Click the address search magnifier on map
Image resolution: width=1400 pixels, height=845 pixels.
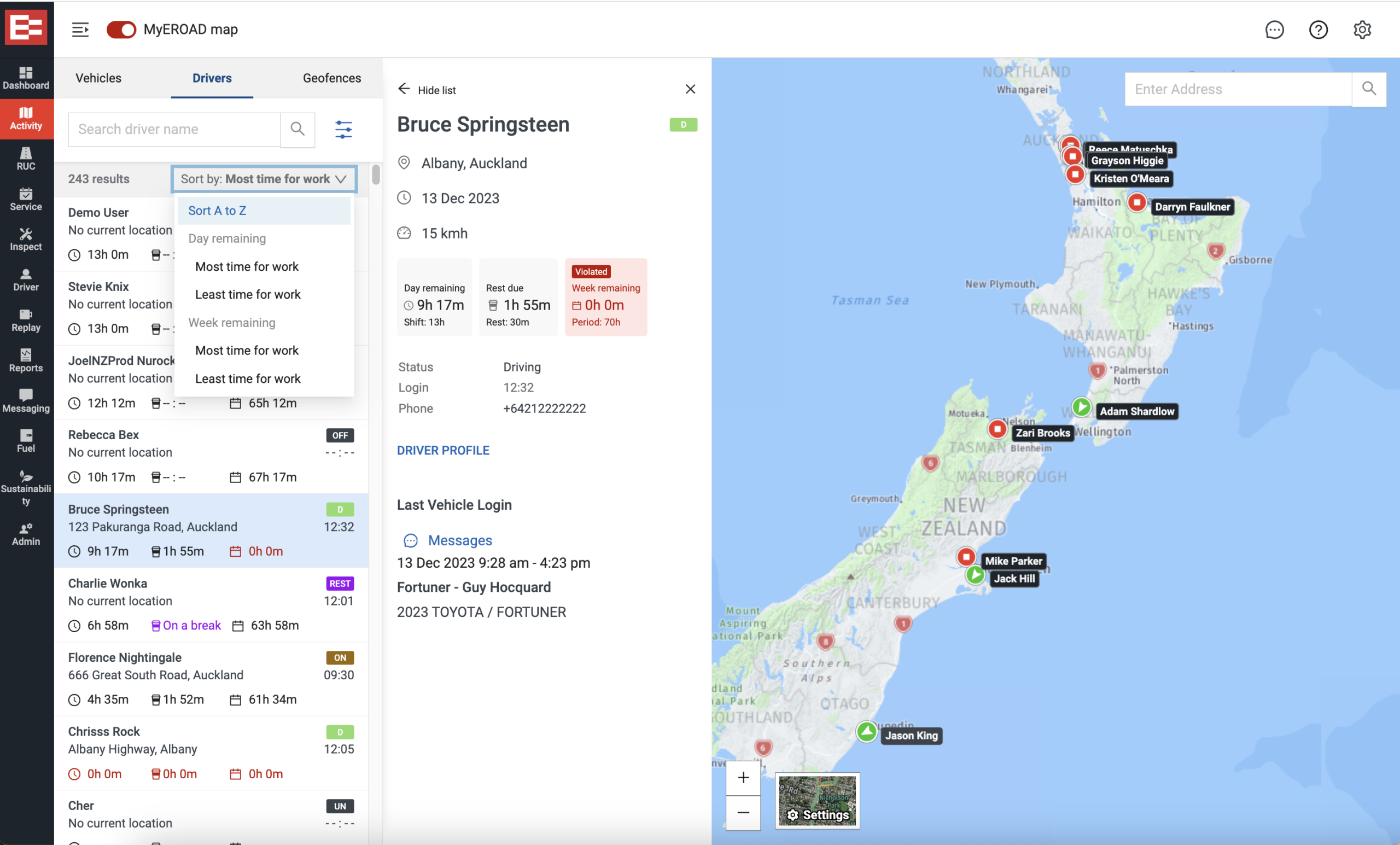(1369, 89)
